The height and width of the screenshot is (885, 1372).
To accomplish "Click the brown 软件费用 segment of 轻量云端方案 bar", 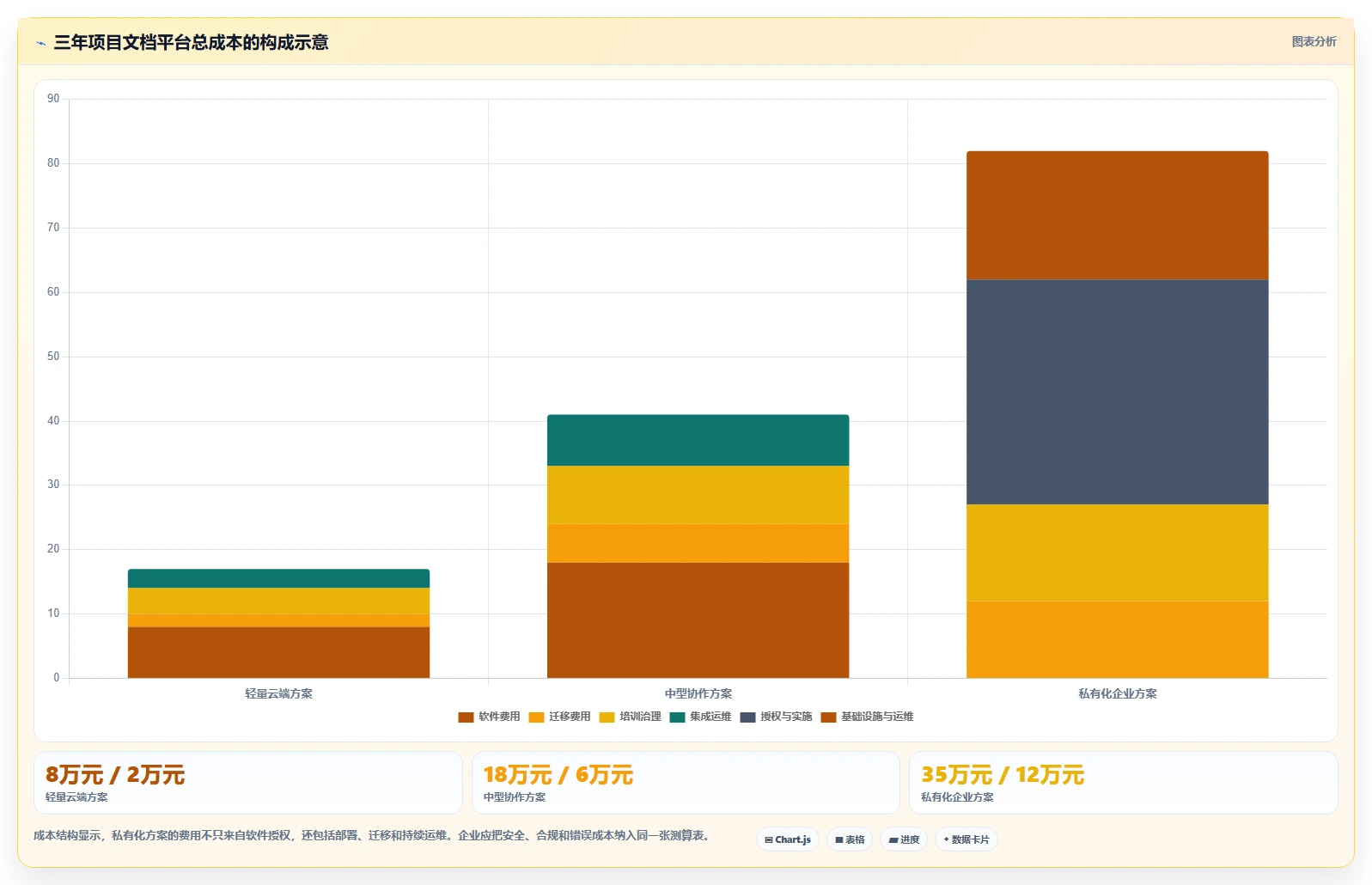I will tap(278, 652).
